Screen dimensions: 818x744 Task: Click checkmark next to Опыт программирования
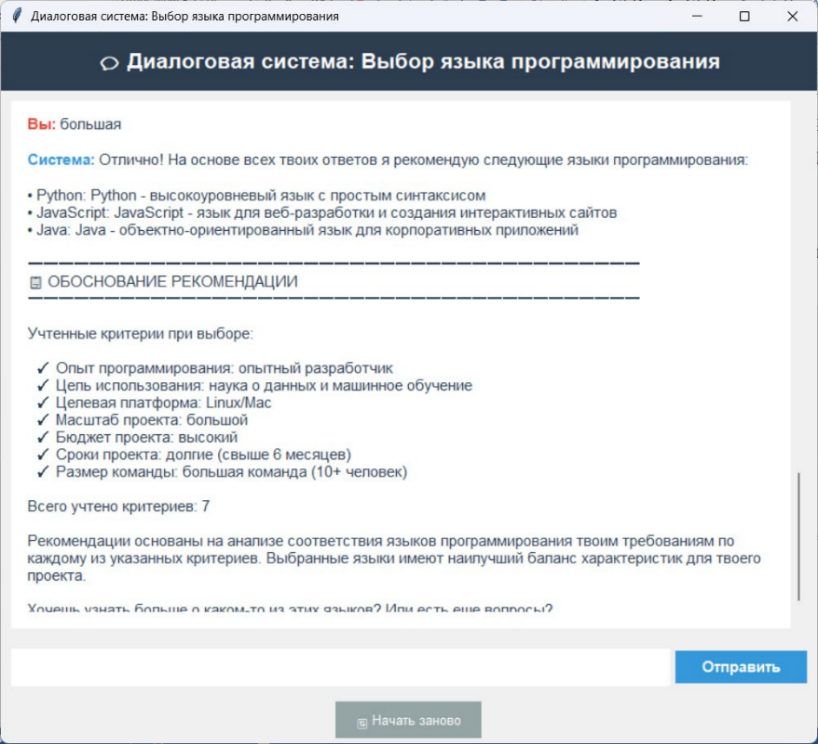pyautogui.click(x=43, y=369)
